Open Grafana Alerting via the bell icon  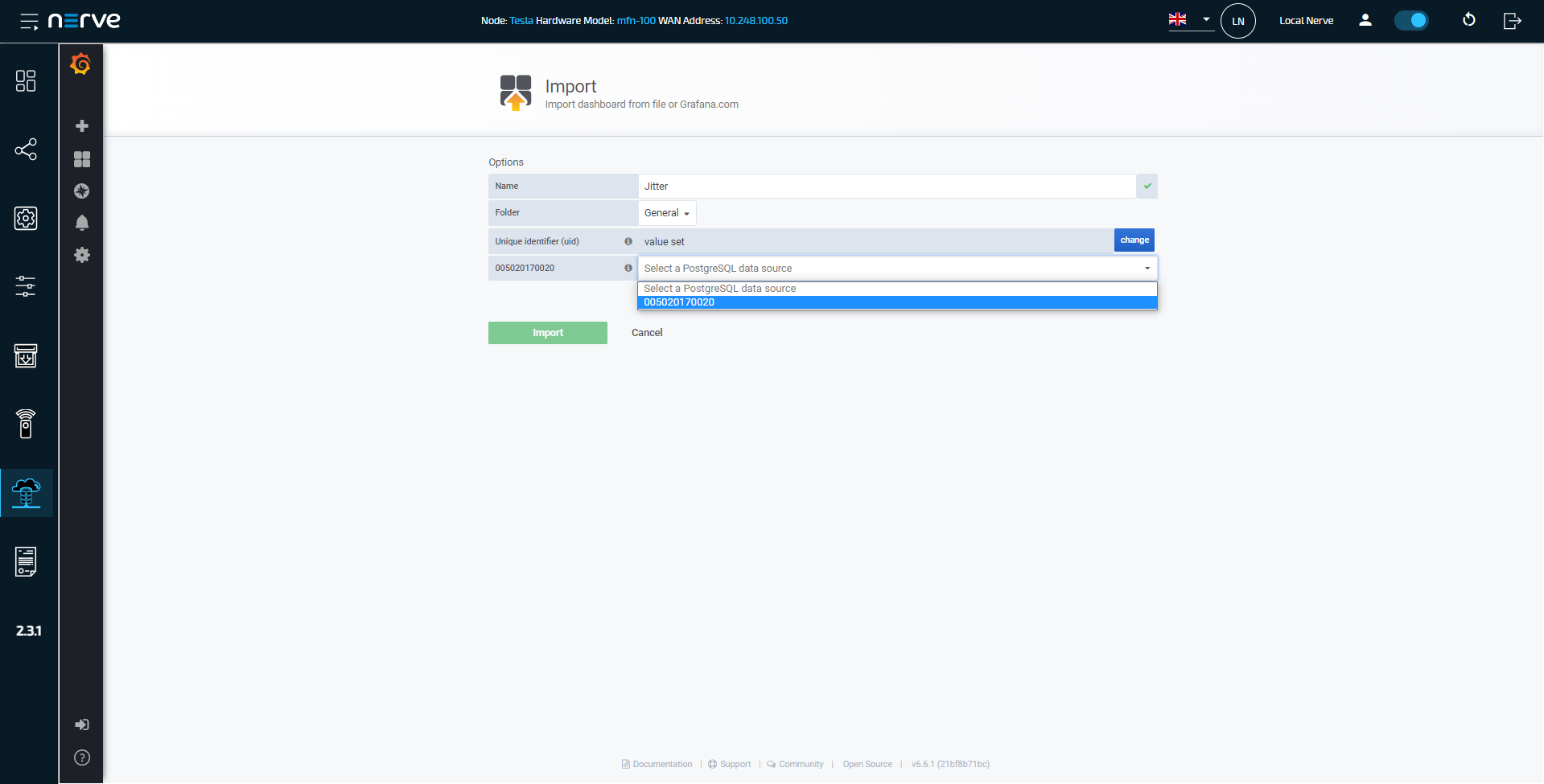click(x=81, y=223)
